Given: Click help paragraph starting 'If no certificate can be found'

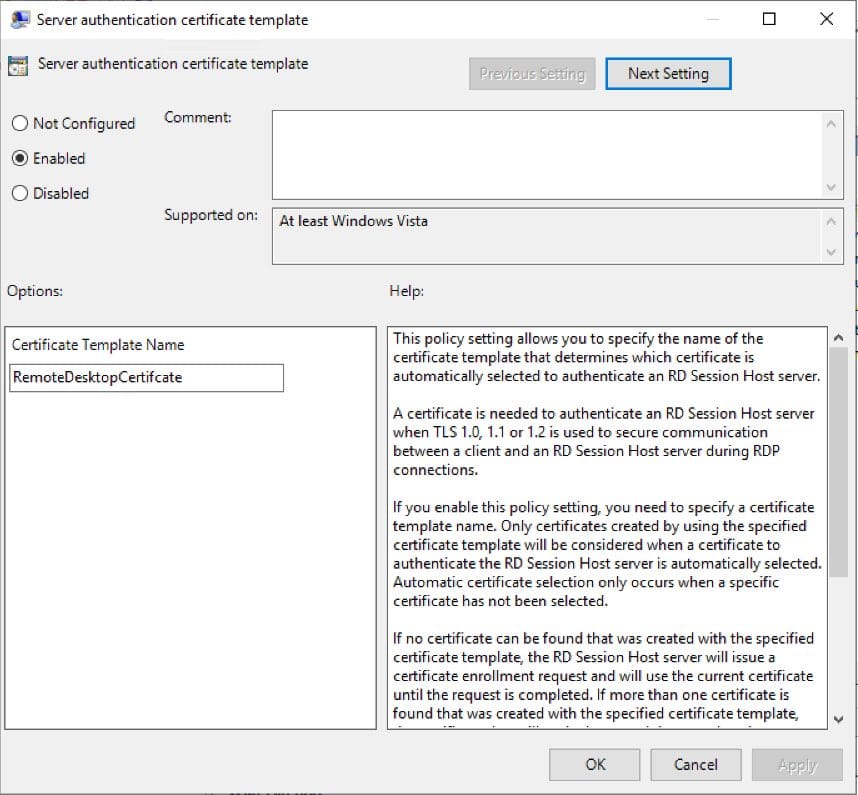Looking at the screenshot, I should click(603, 676).
